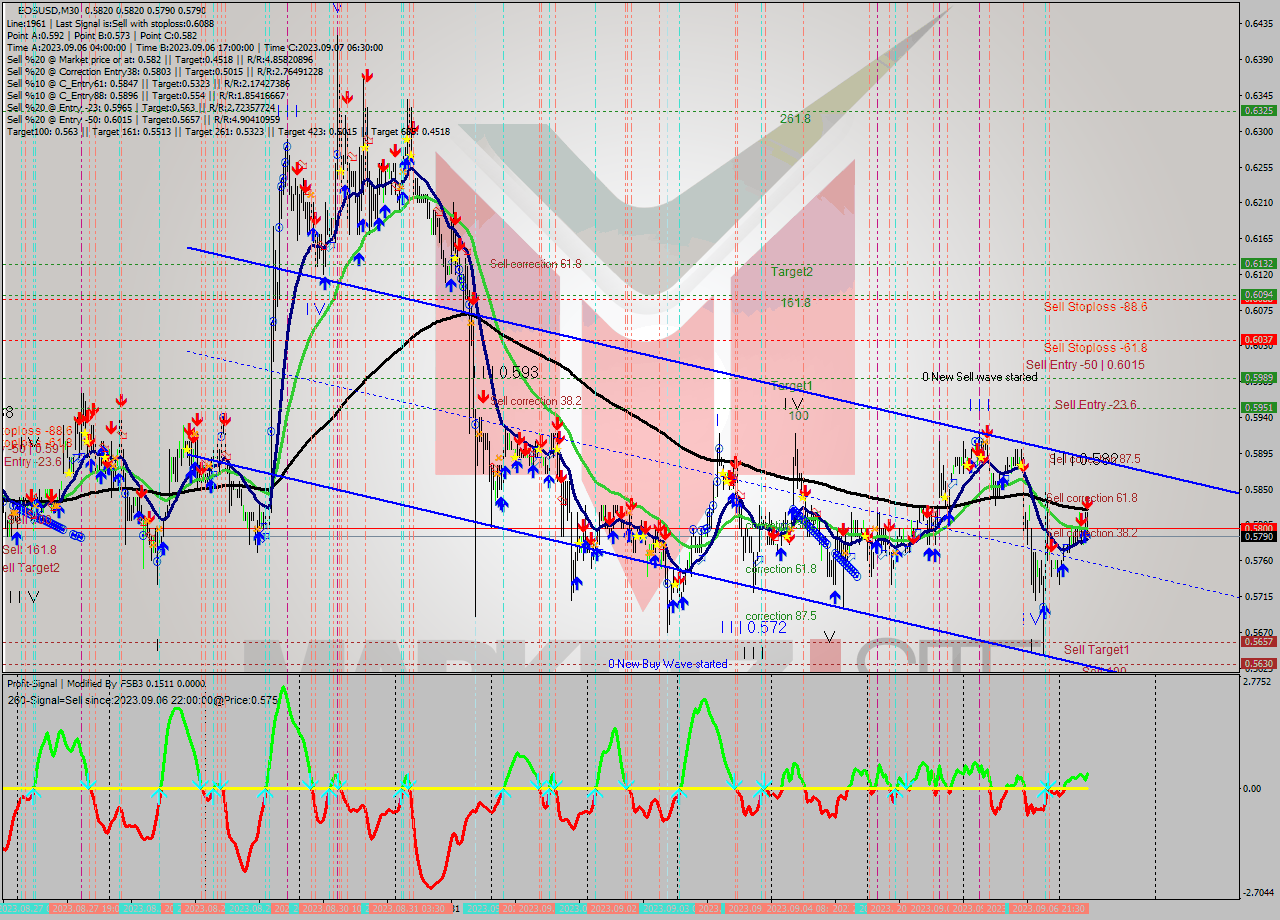
Task: Select the green '161.8' Fibonacci label
Action: tap(795, 302)
